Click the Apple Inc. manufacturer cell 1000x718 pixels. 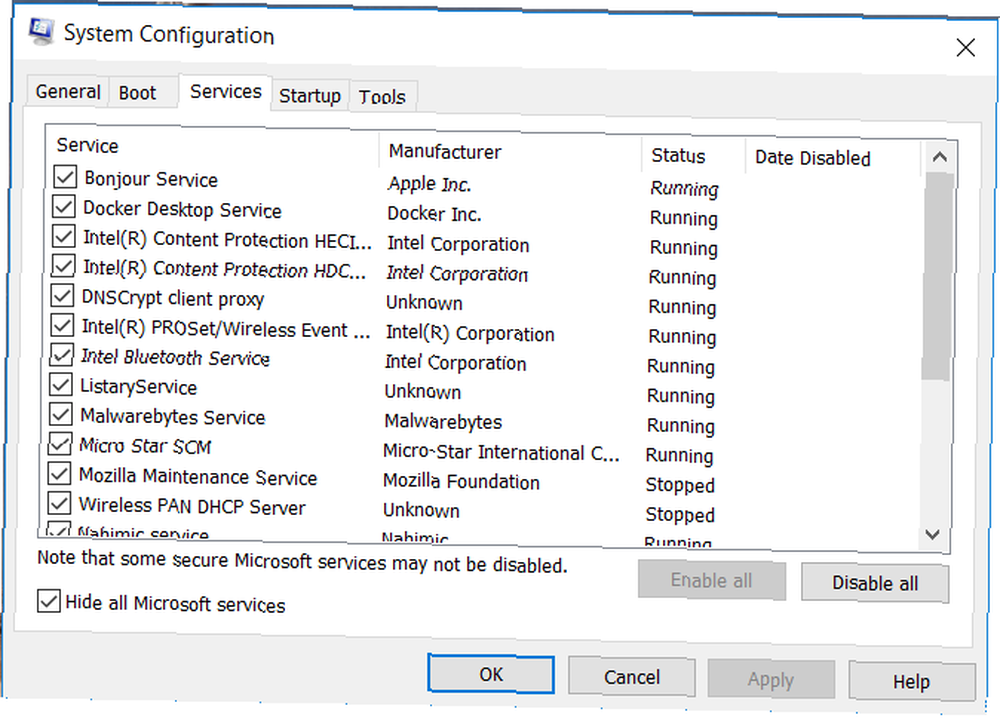[430, 184]
